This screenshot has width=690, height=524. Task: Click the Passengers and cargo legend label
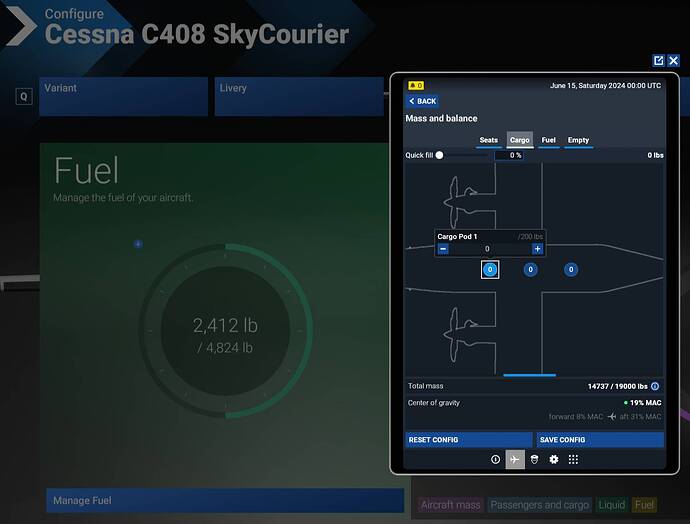540,505
